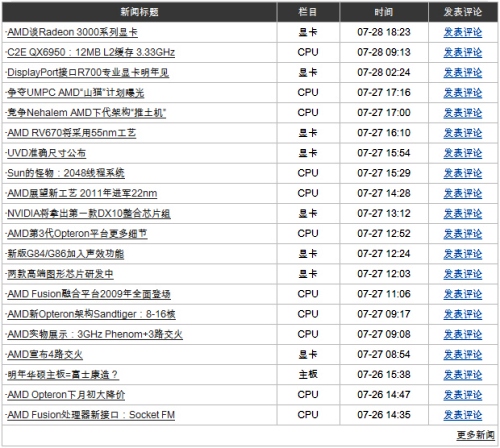Screen dimensions: 500x448
Task: Click time cell '07-27 15:54'
Action: click(384, 153)
